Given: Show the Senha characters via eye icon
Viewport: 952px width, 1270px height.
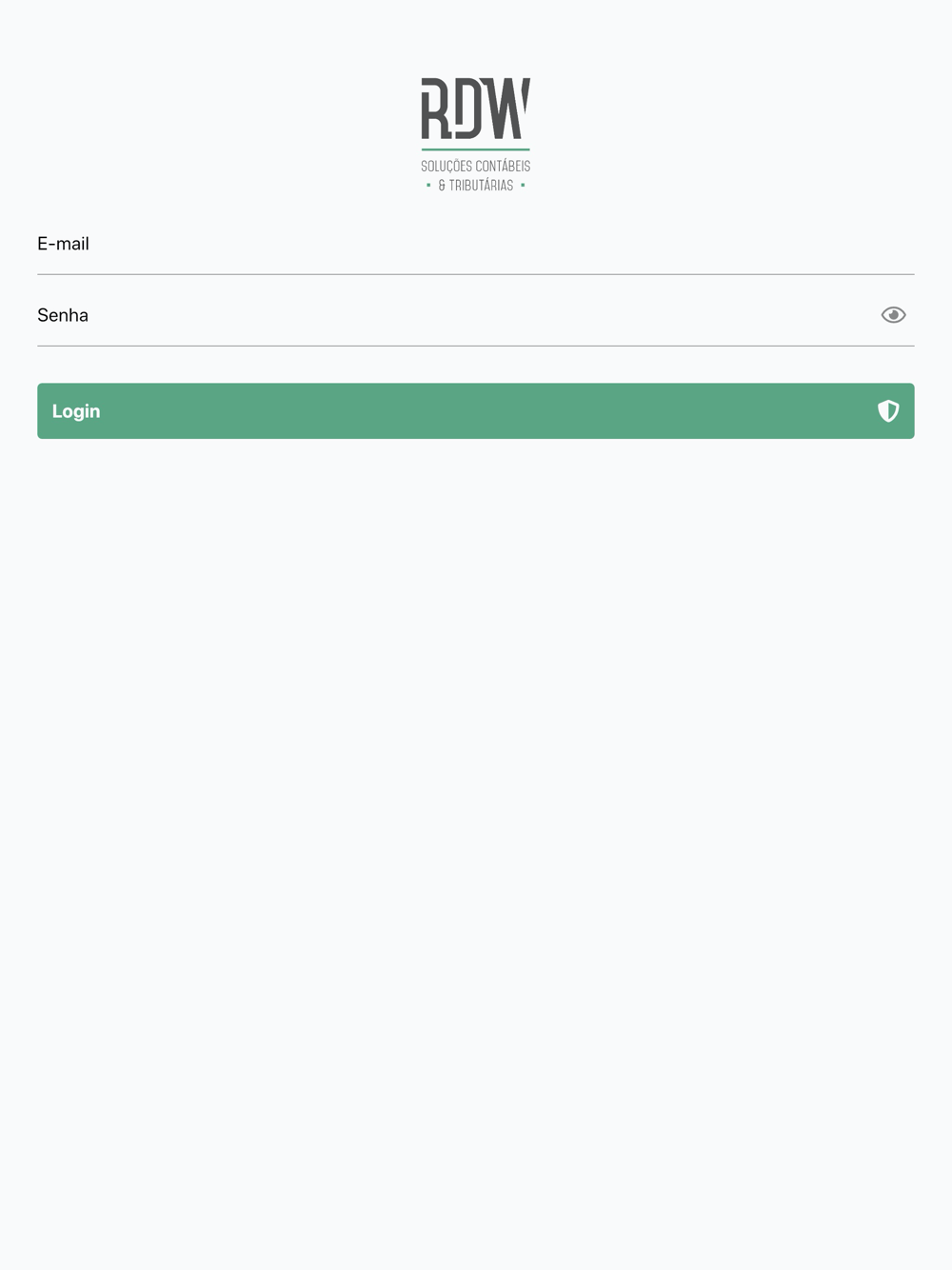Looking at the screenshot, I should coord(893,315).
